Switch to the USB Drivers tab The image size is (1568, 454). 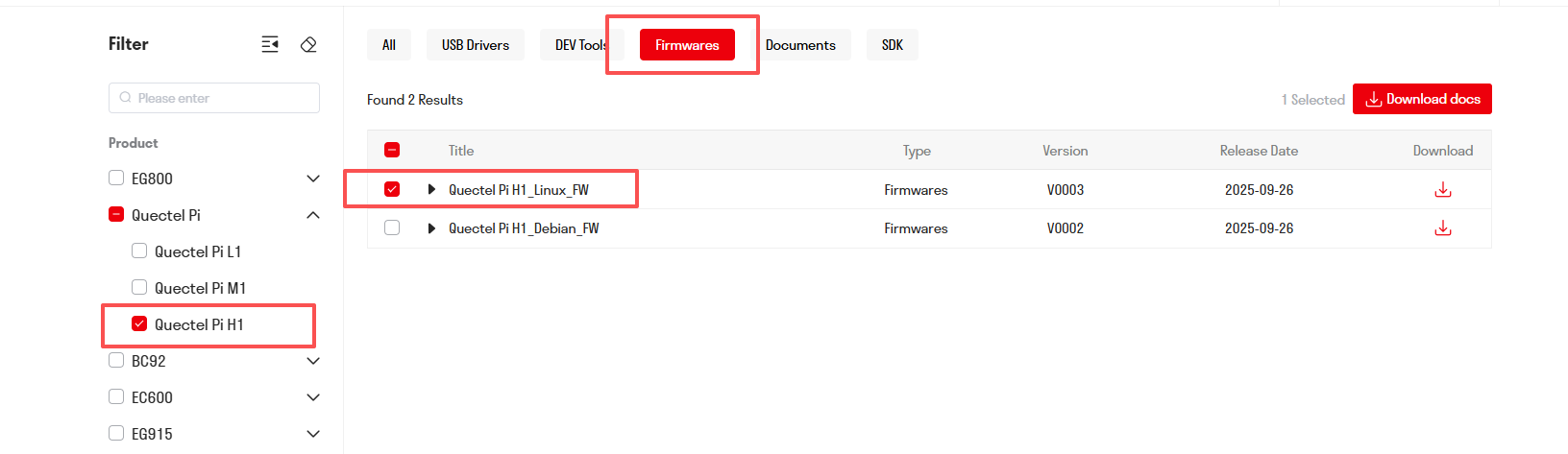pyautogui.click(x=475, y=45)
